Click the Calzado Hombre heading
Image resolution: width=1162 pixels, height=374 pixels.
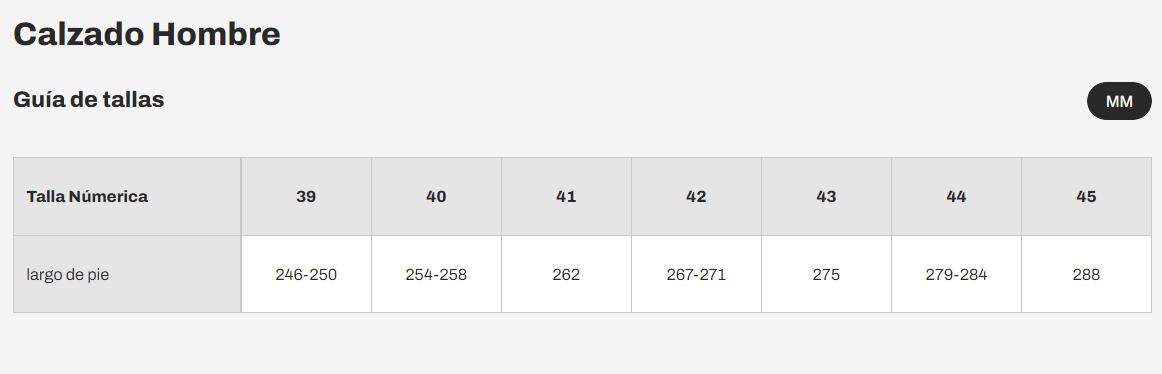pos(147,35)
